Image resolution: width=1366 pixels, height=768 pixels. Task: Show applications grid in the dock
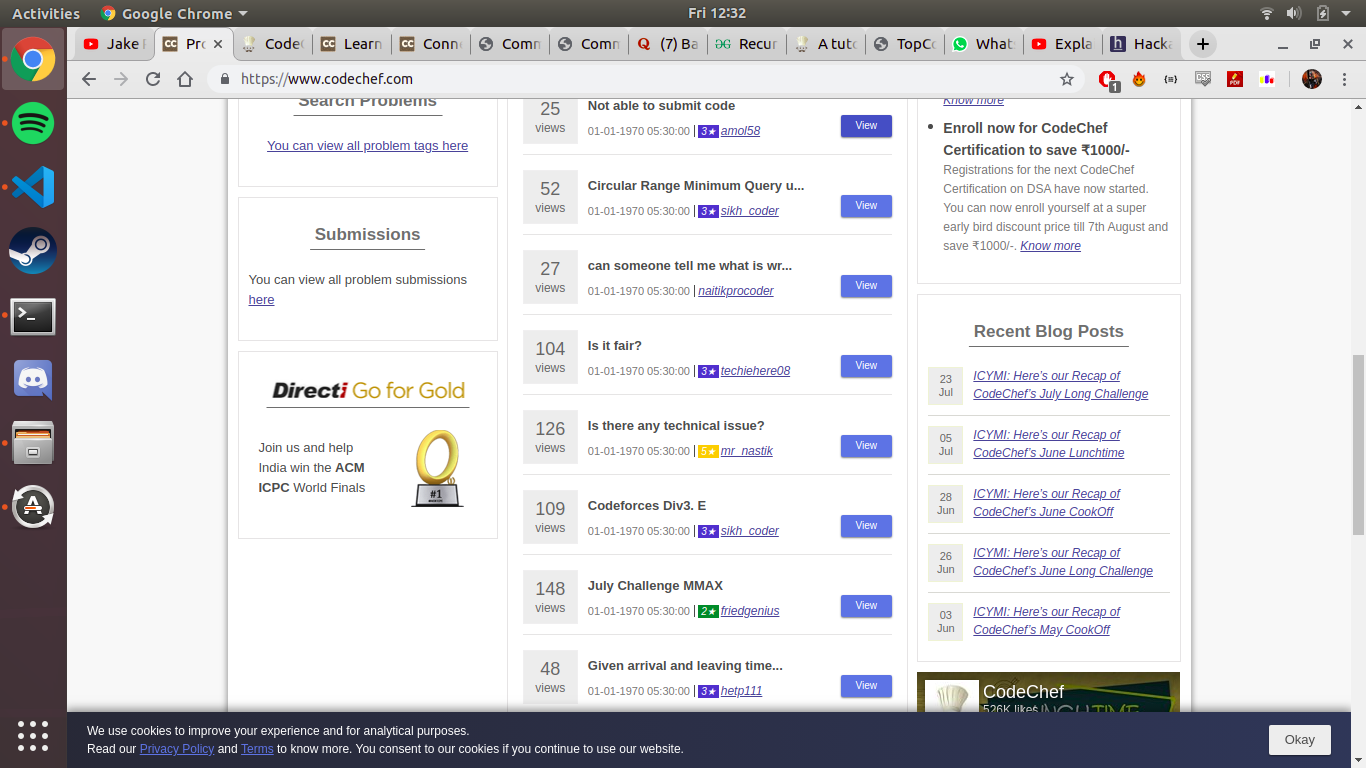[33, 736]
